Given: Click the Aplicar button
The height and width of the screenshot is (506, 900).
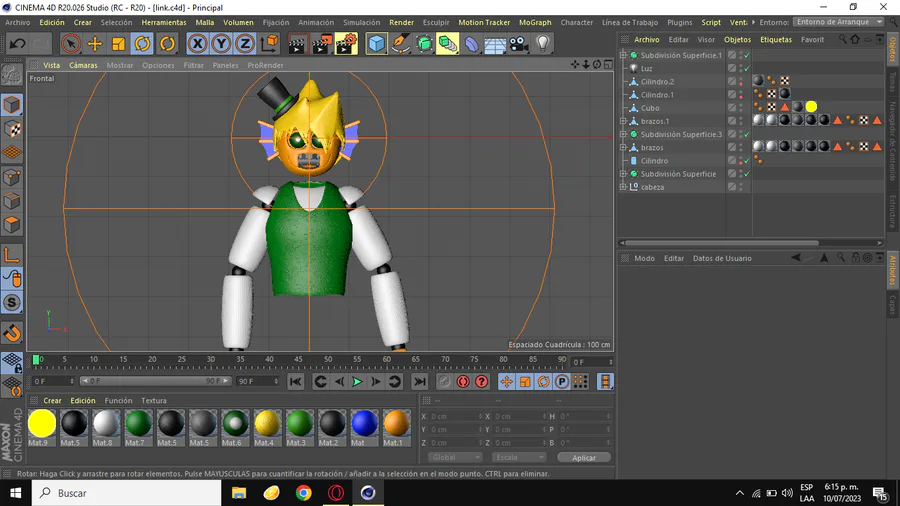Looking at the screenshot, I should click(584, 457).
